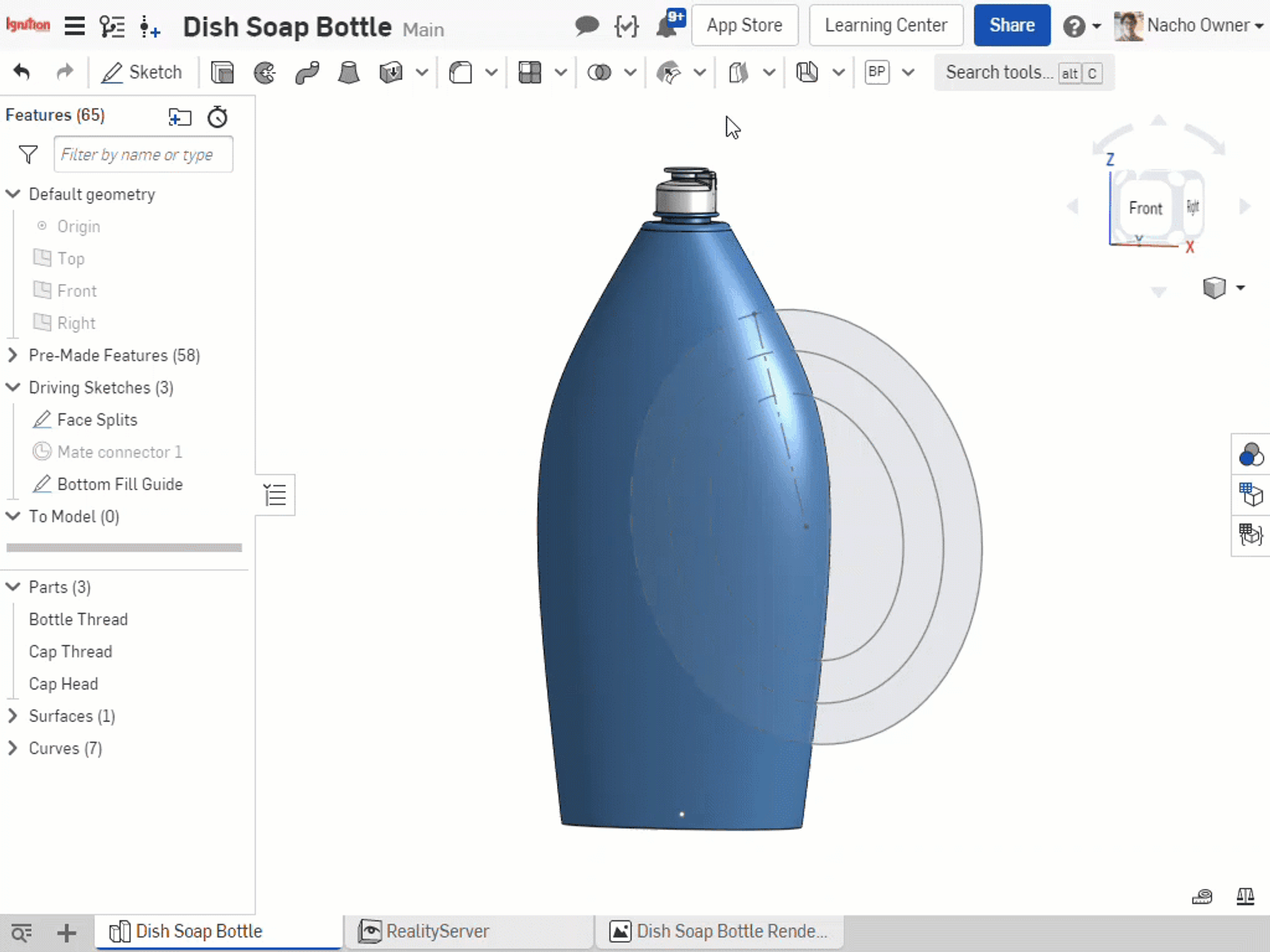Screen dimensions: 1270x952
Task: Select the Revolve tool icon
Action: click(x=264, y=73)
